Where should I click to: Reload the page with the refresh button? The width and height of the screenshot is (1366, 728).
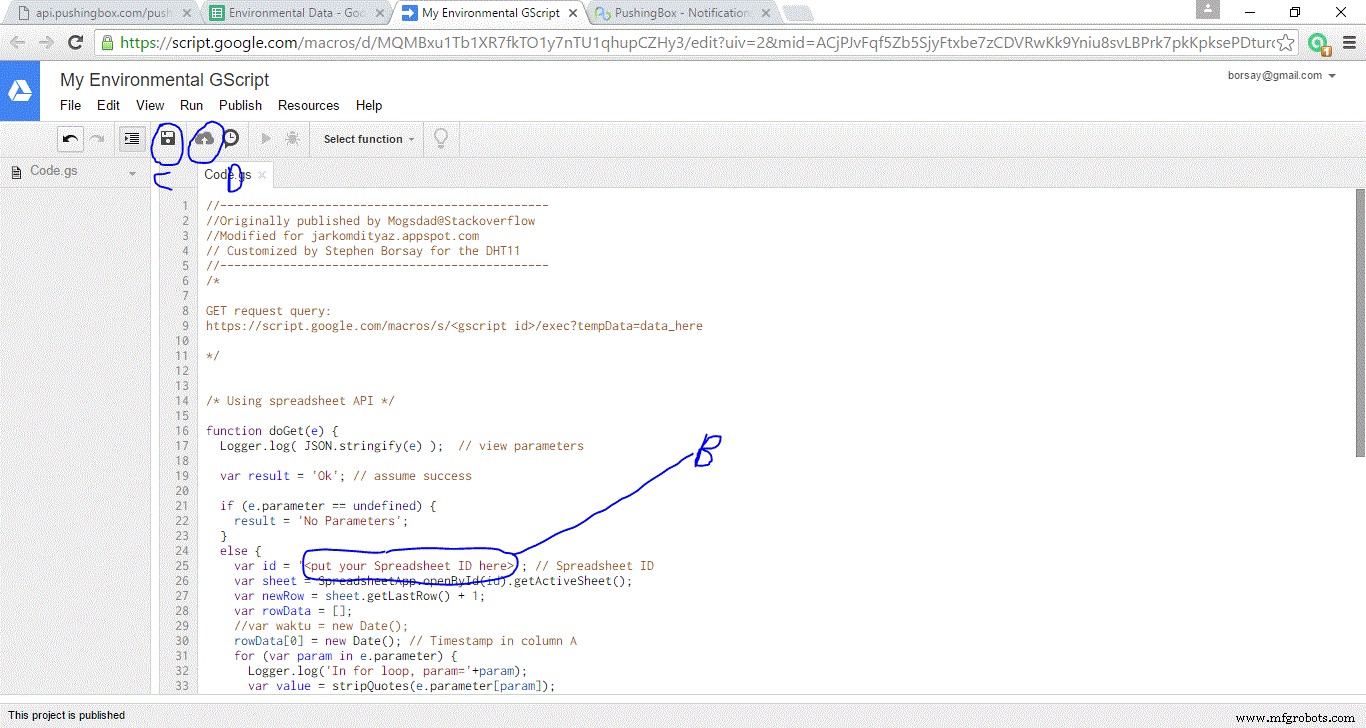pos(75,44)
